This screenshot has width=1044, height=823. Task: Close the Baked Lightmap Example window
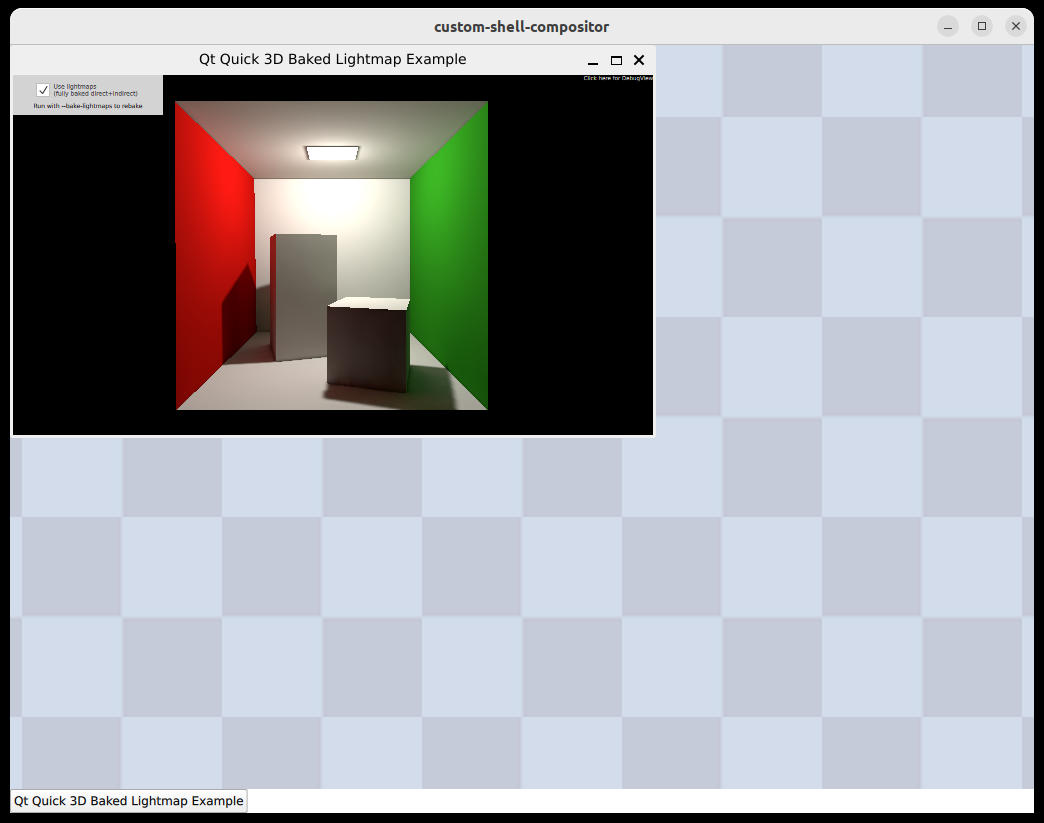[x=639, y=60]
